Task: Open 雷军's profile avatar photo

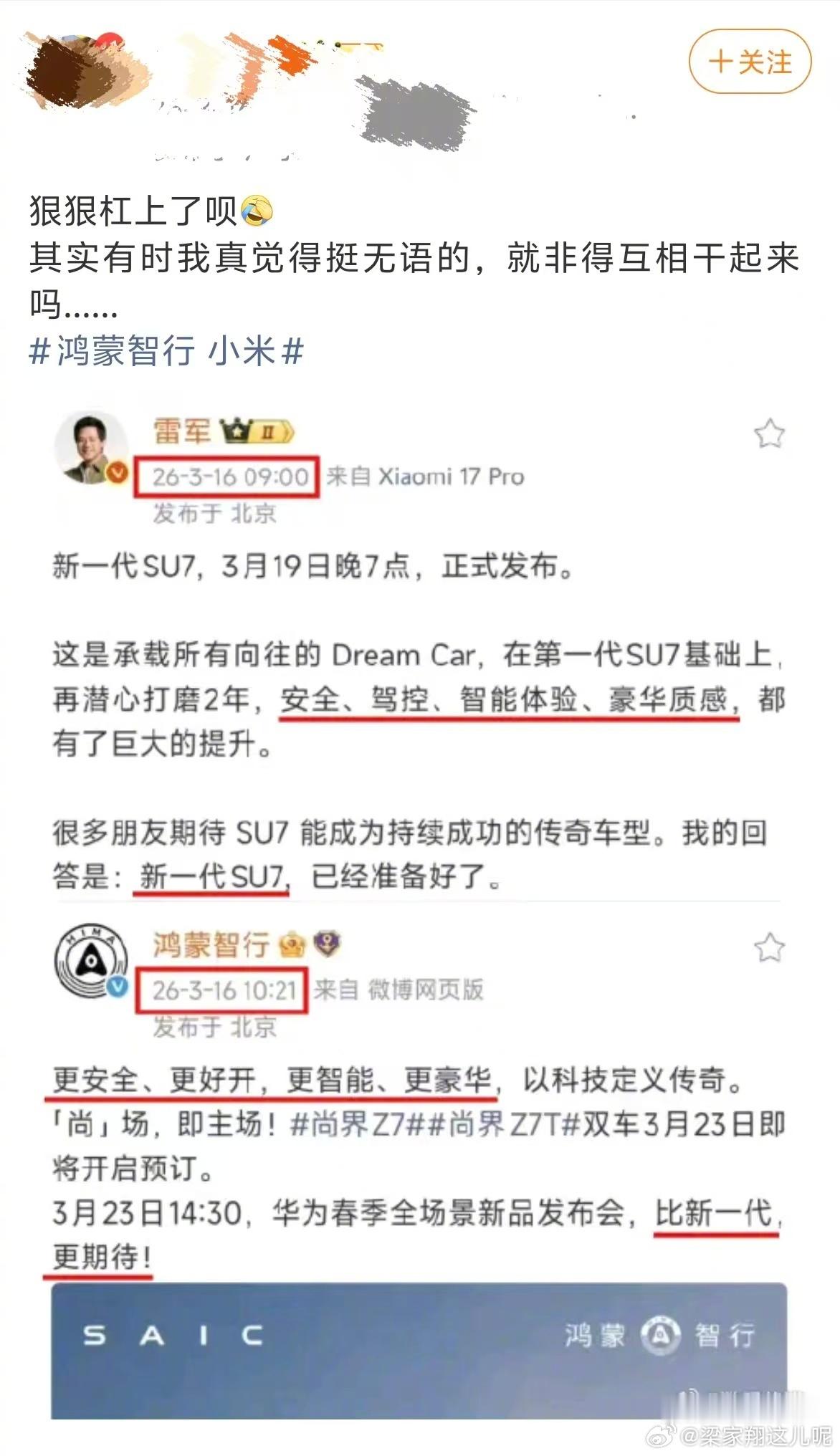Action: coord(91,447)
